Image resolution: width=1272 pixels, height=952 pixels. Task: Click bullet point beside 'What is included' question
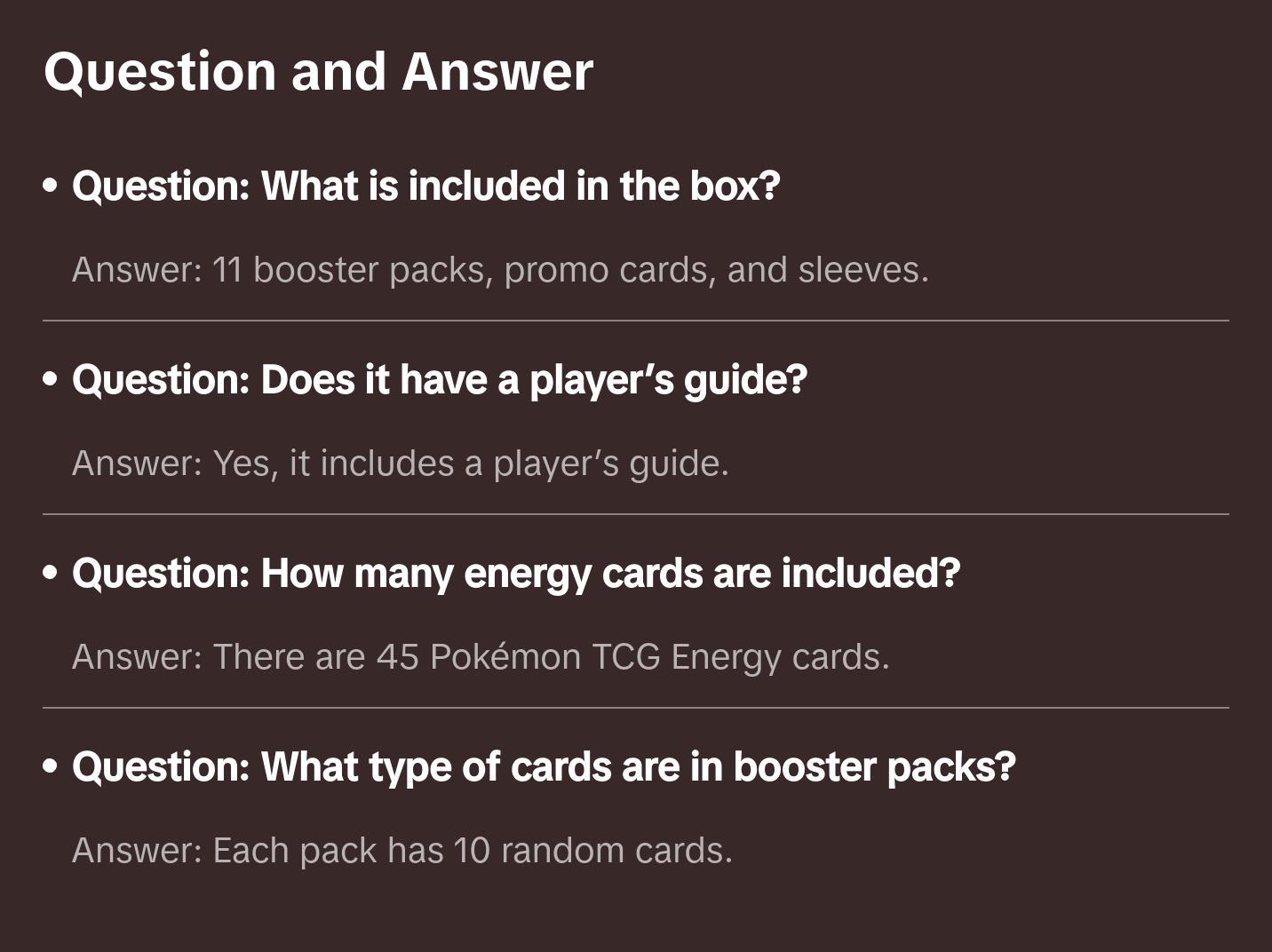(x=51, y=186)
